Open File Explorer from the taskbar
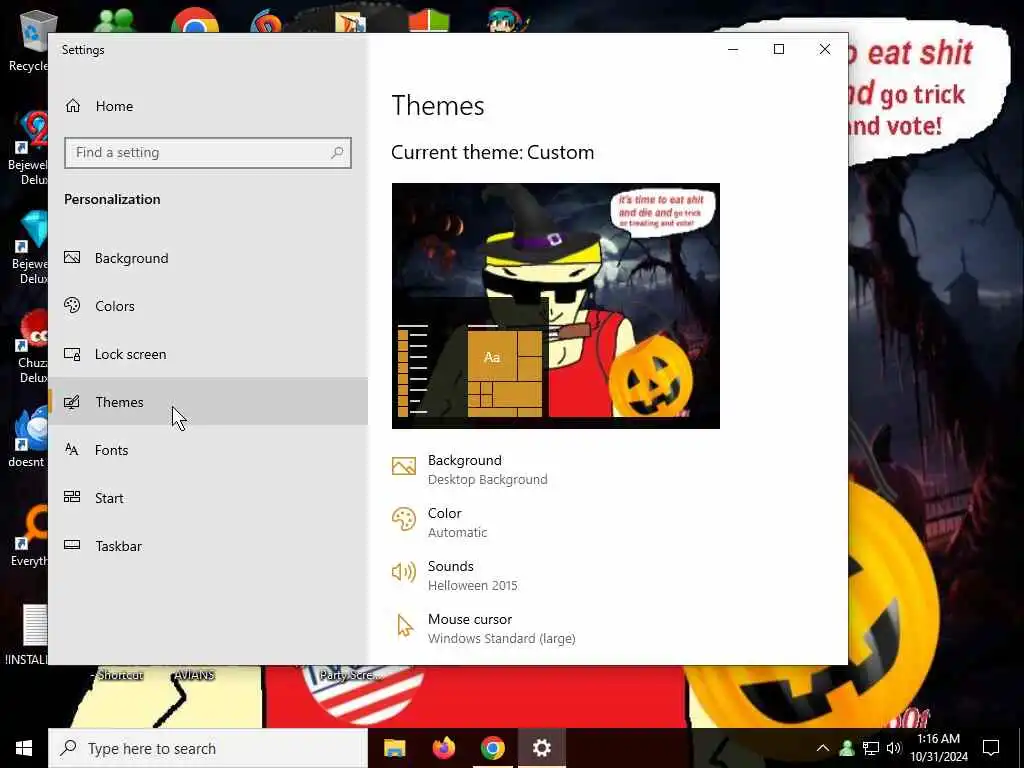This screenshot has height=768, width=1024. pos(394,748)
